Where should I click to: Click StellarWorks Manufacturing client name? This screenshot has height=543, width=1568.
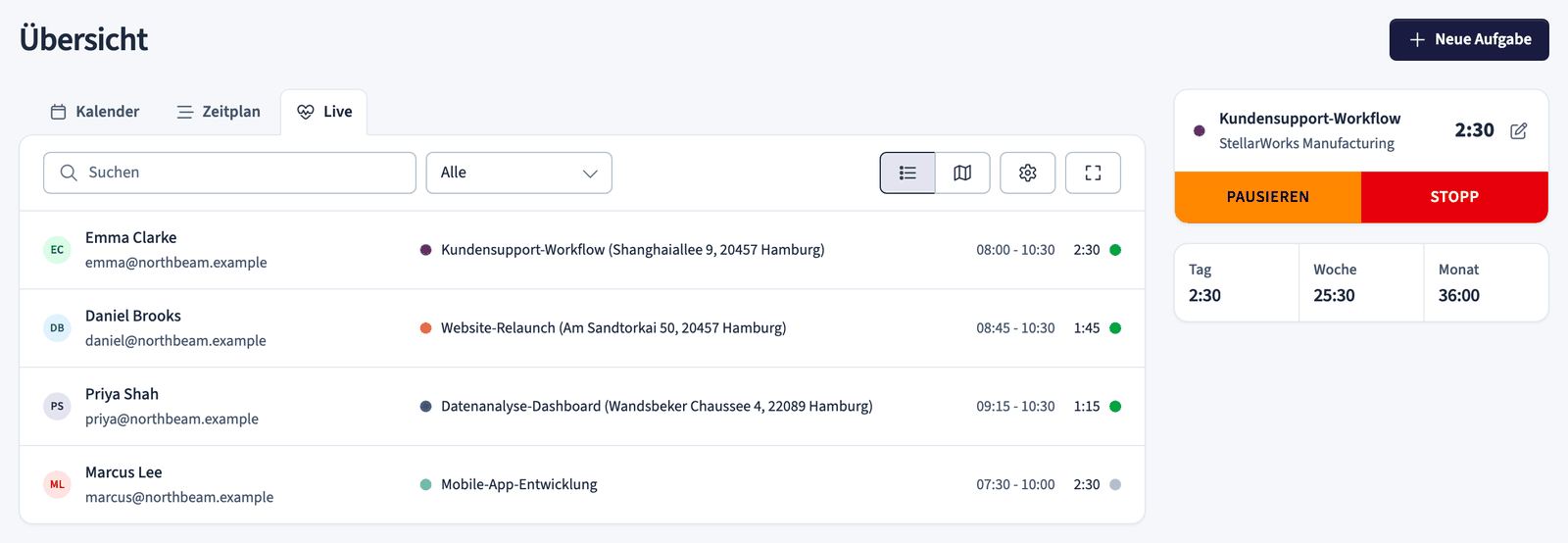point(1306,143)
